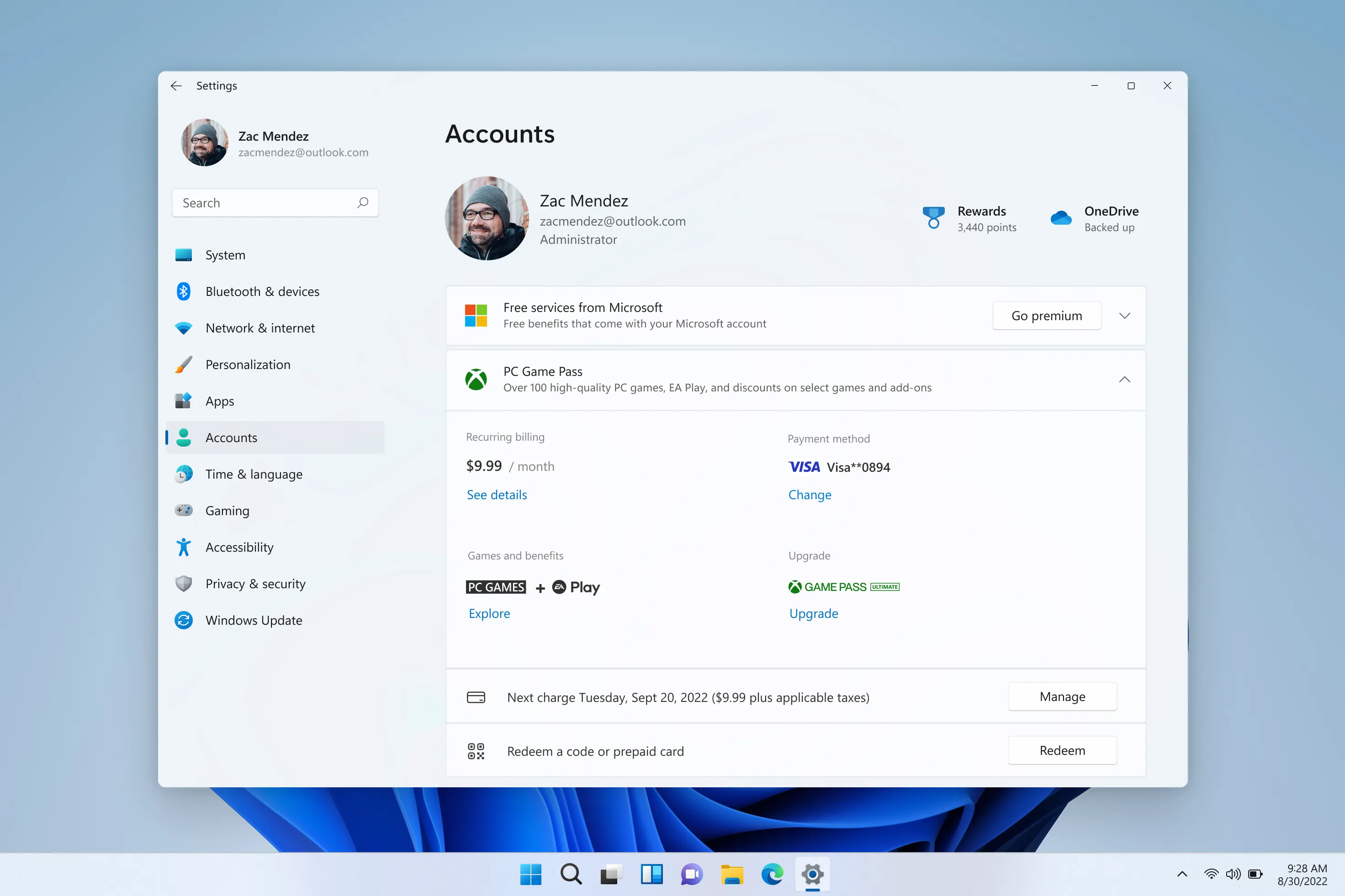Click the Manage next charge button

[1062, 697]
